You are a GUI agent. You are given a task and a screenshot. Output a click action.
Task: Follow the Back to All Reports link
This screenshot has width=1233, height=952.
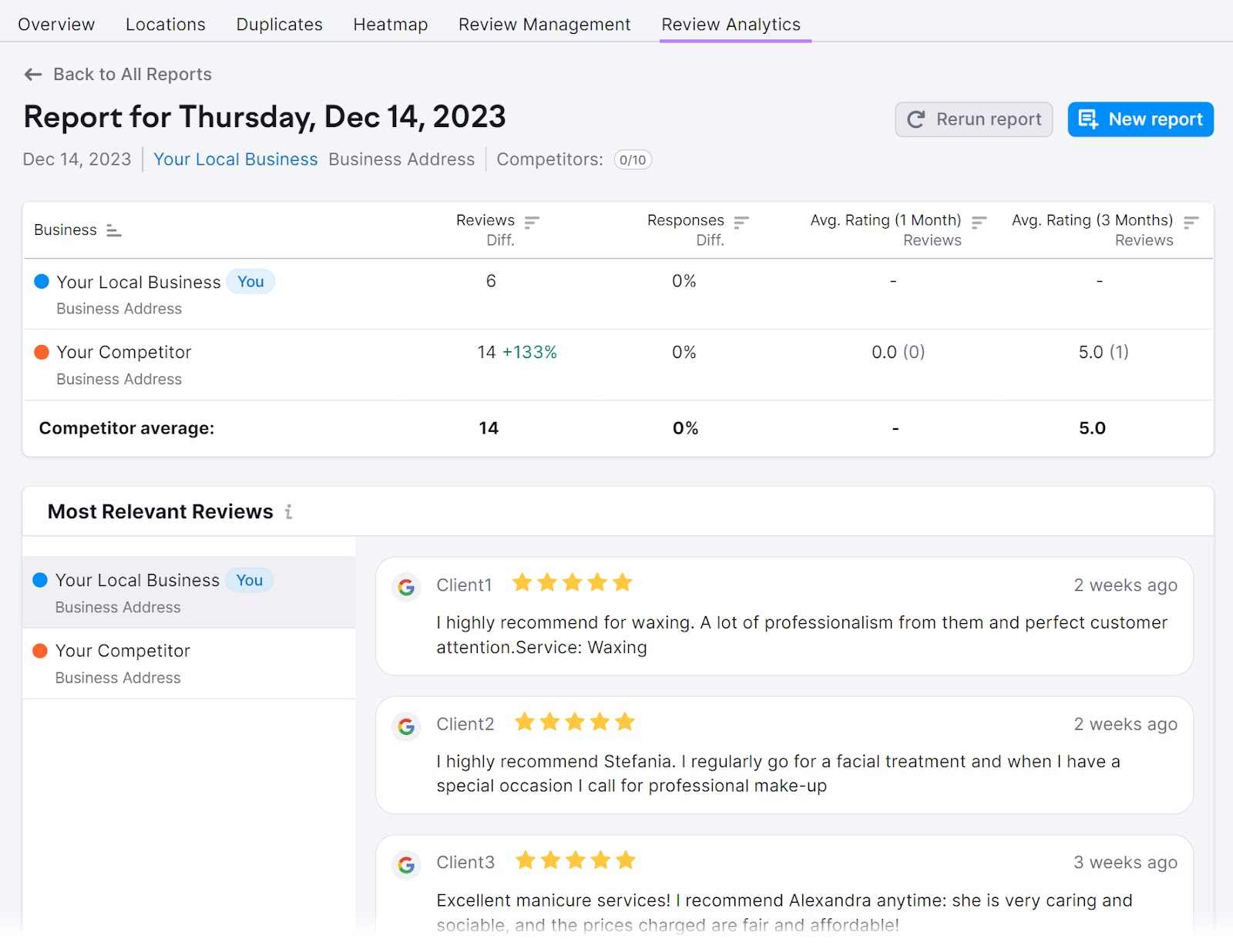132,74
